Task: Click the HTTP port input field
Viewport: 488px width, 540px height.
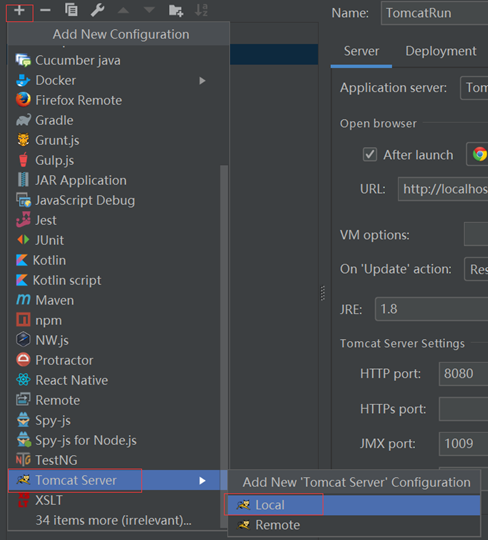Action: coord(463,374)
